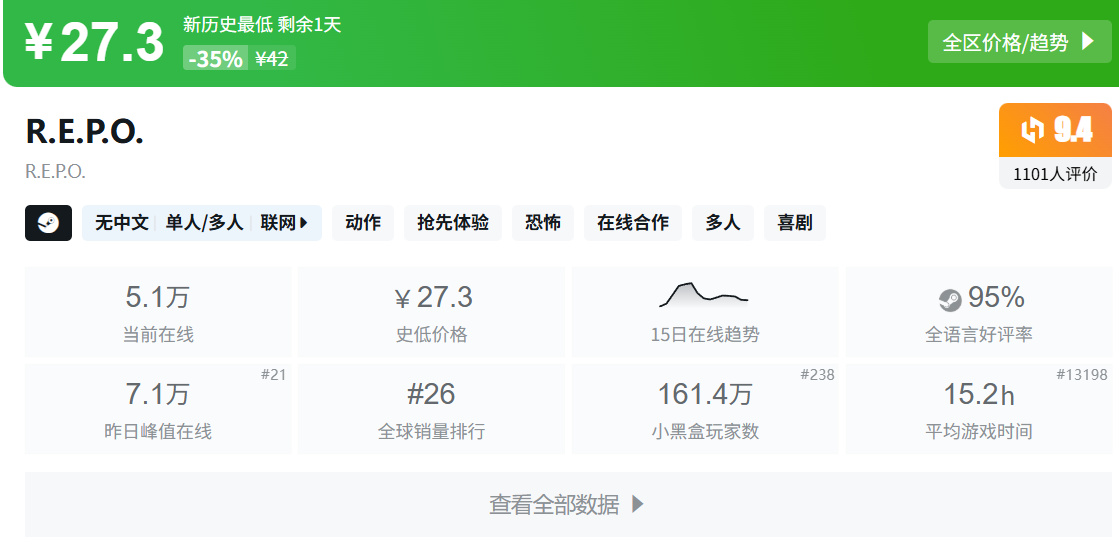The image size is (1119, 557).
Task: Click the 7.1万 昨日峰值在线 stat card
Action: coord(158,409)
